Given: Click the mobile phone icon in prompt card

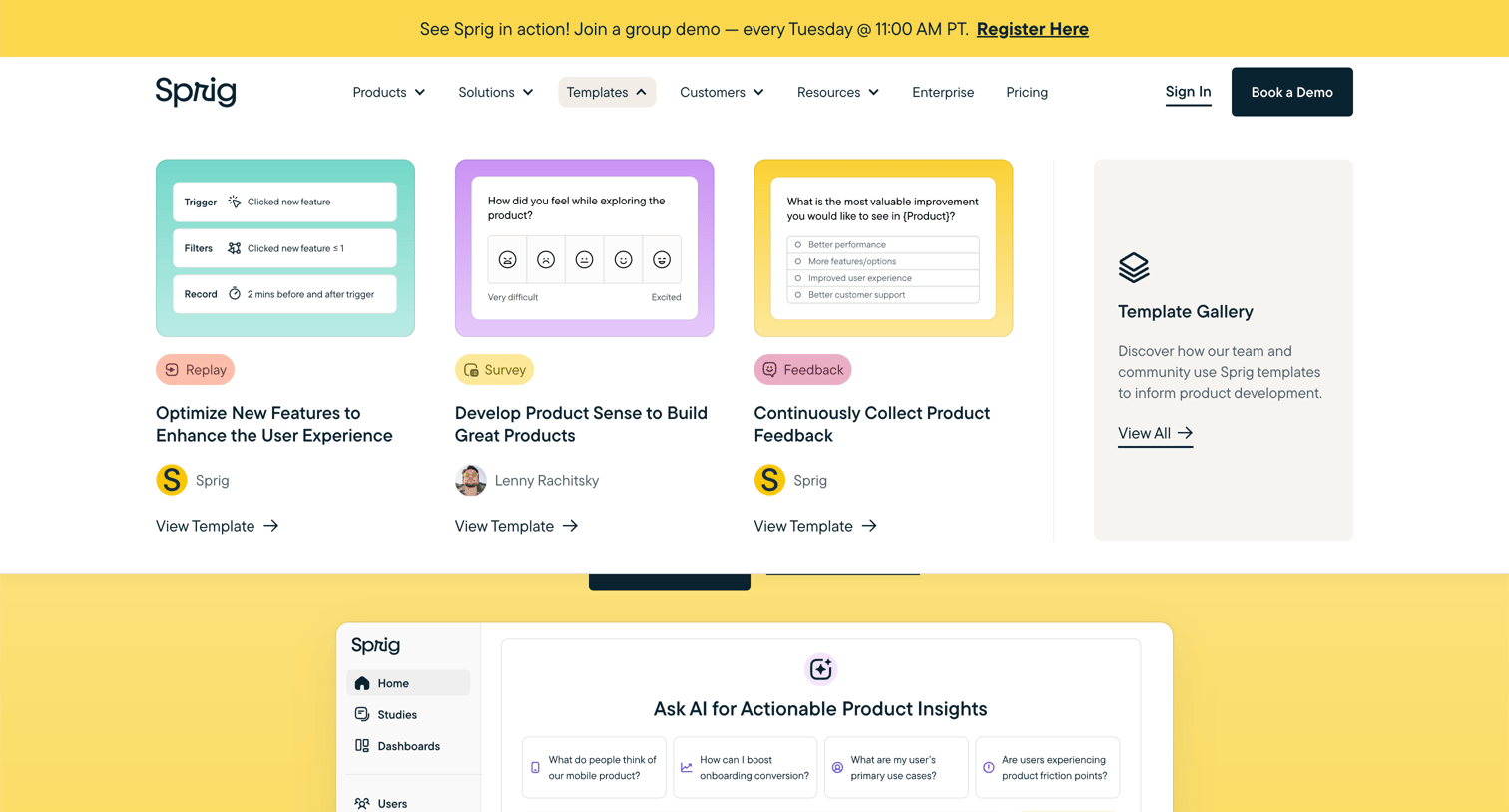Looking at the screenshot, I should pyautogui.click(x=535, y=768).
